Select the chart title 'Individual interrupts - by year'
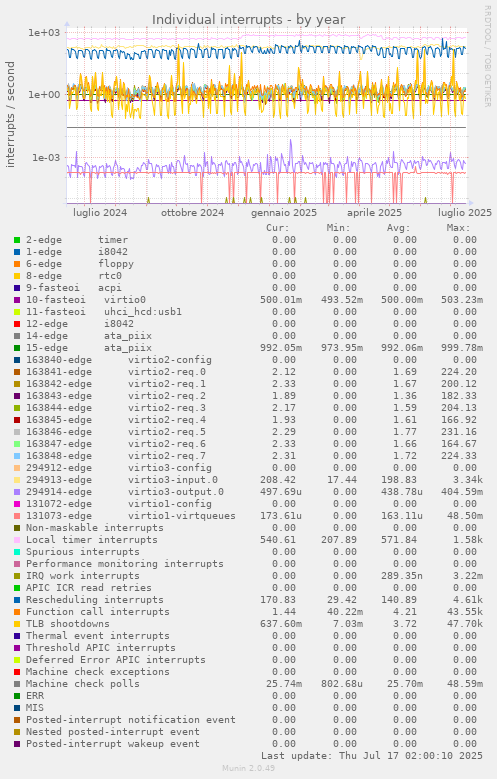 pyautogui.click(x=248, y=20)
